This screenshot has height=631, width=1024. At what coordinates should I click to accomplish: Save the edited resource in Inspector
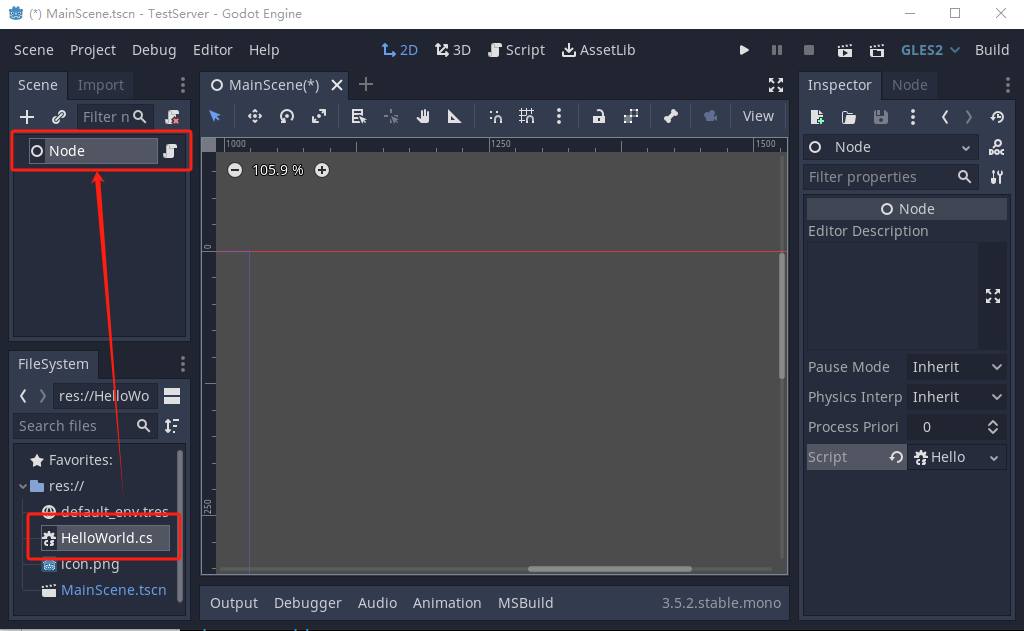click(880, 118)
